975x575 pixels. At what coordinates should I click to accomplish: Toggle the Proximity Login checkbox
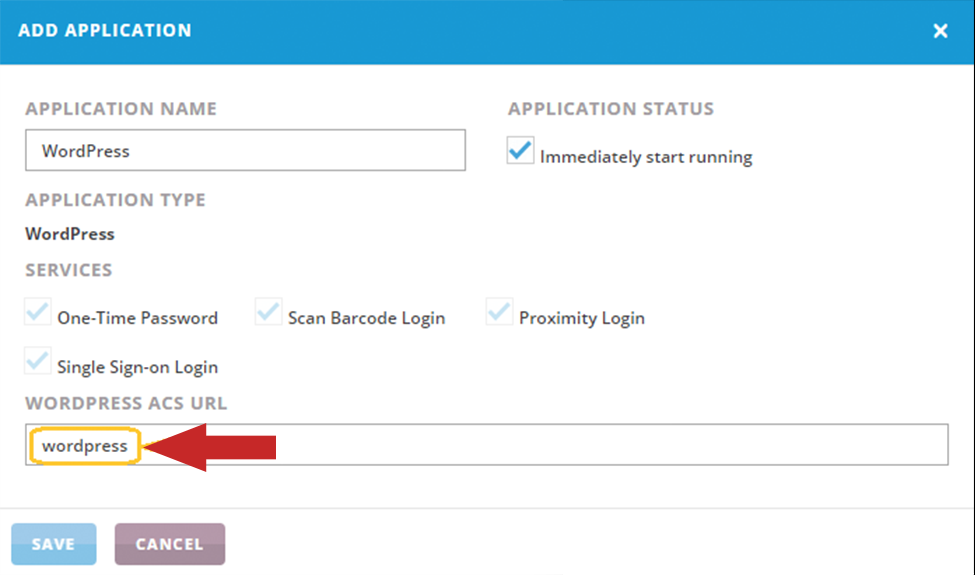click(x=499, y=311)
